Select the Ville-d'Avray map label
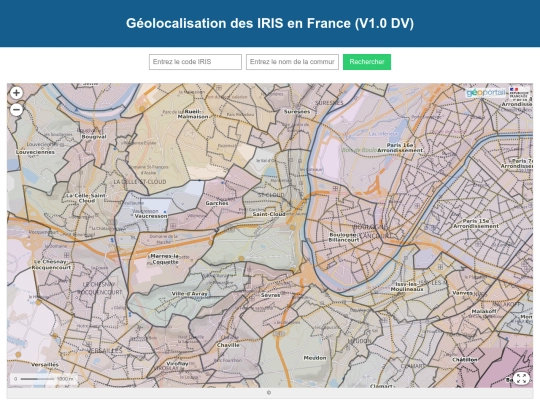540x405 pixels. pyautogui.click(x=189, y=294)
